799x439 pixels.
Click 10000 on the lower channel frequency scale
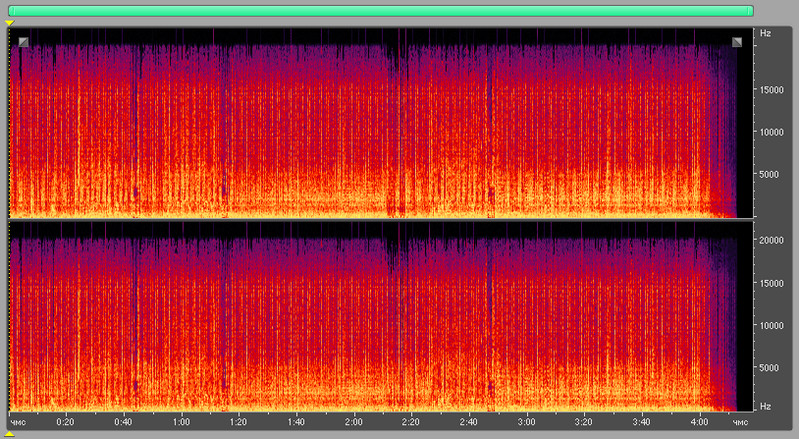(767, 325)
